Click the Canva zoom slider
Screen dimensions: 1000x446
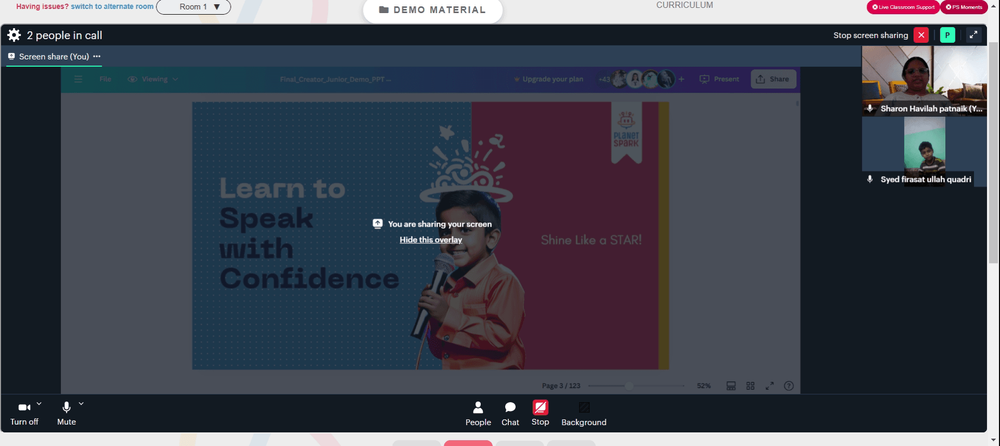636,385
